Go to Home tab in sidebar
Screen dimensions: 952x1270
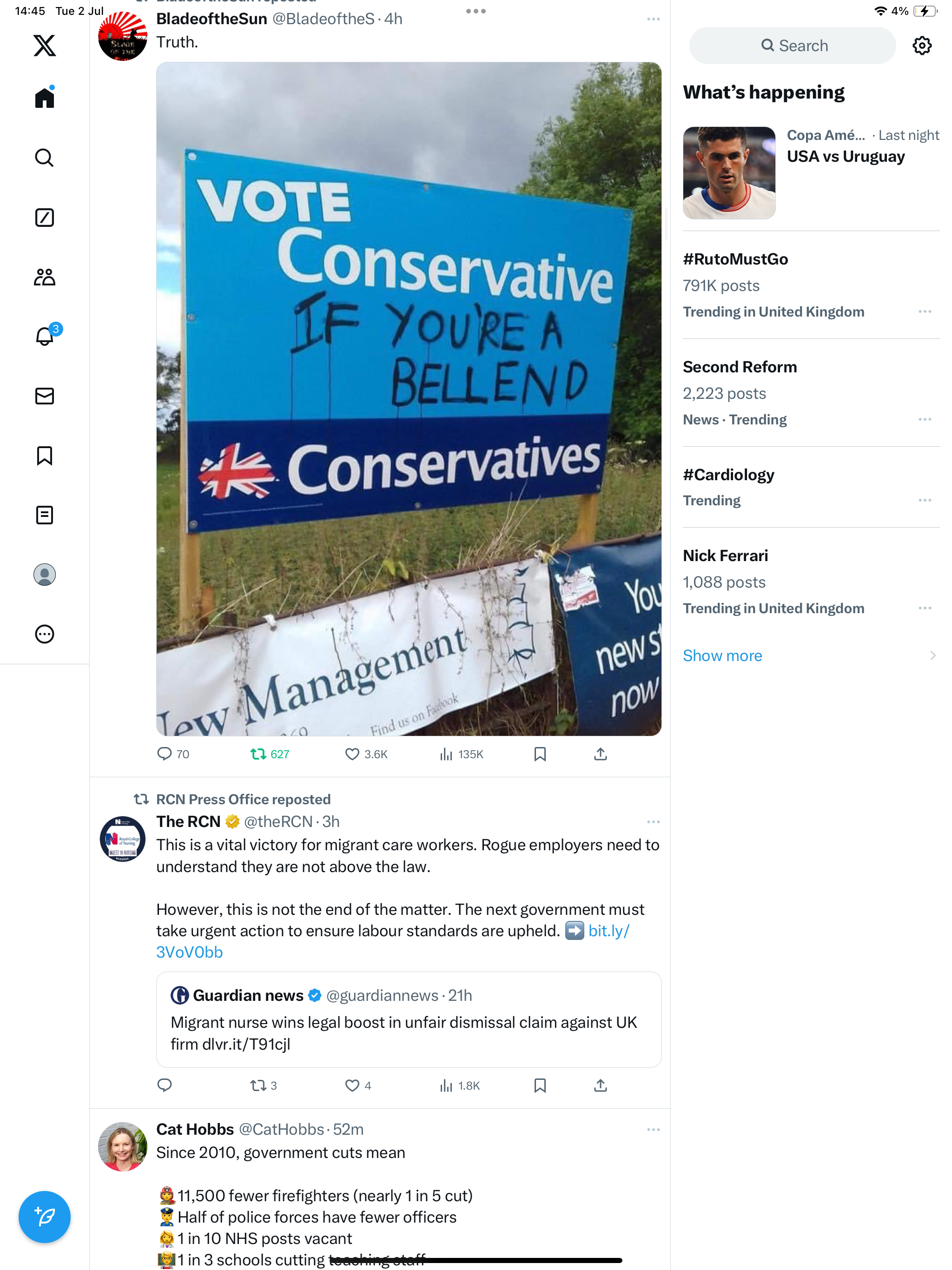point(44,98)
